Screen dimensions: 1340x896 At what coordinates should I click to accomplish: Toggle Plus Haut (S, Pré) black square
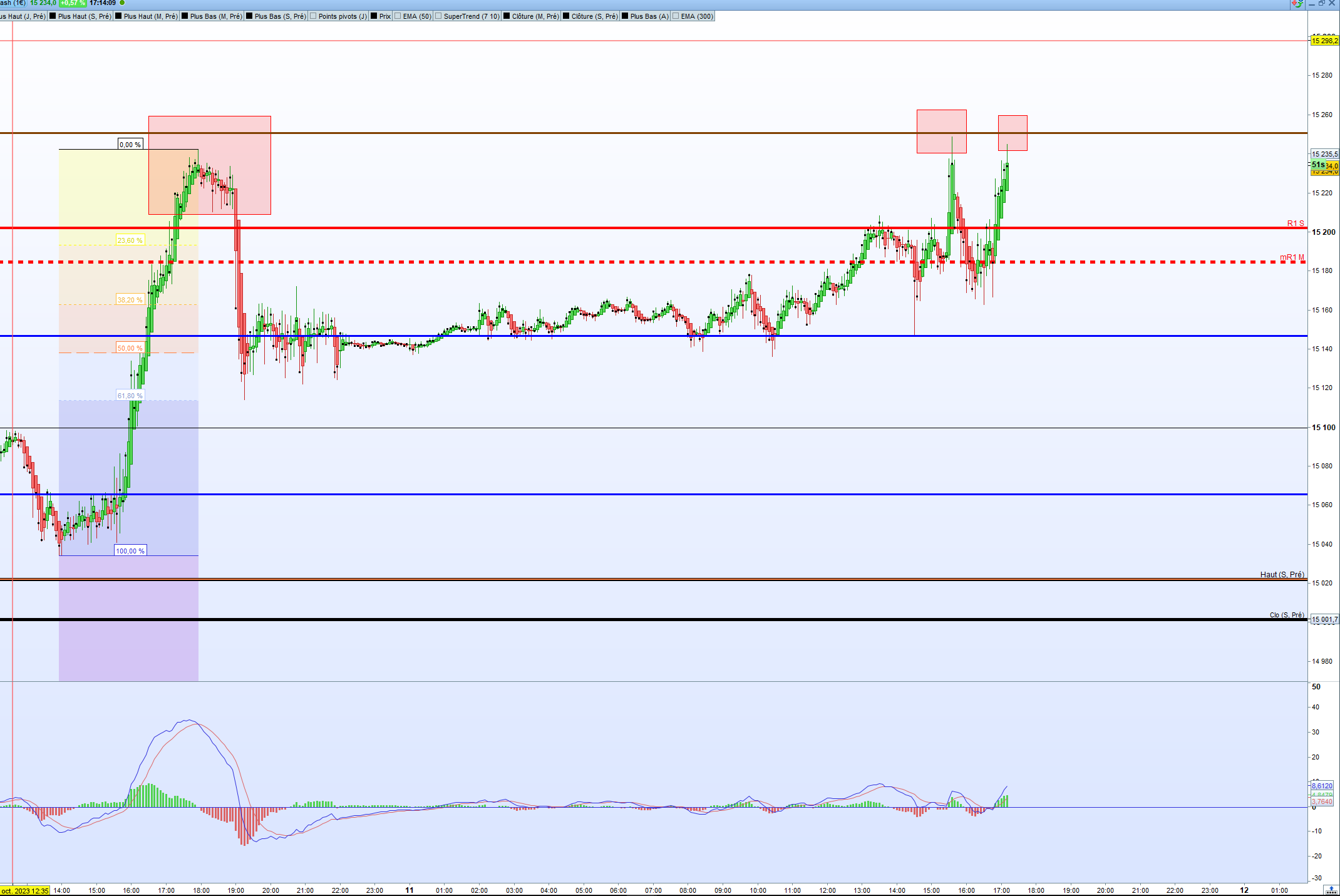53,16
